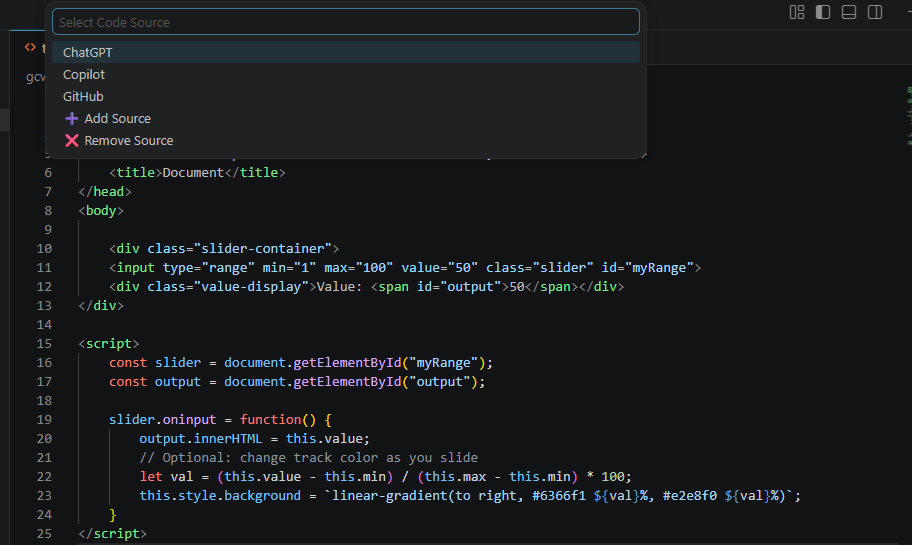The height and width of the screenshot is (545, 912).
Task: Click the Optional comment on line 21
Action: coord(308,458)
